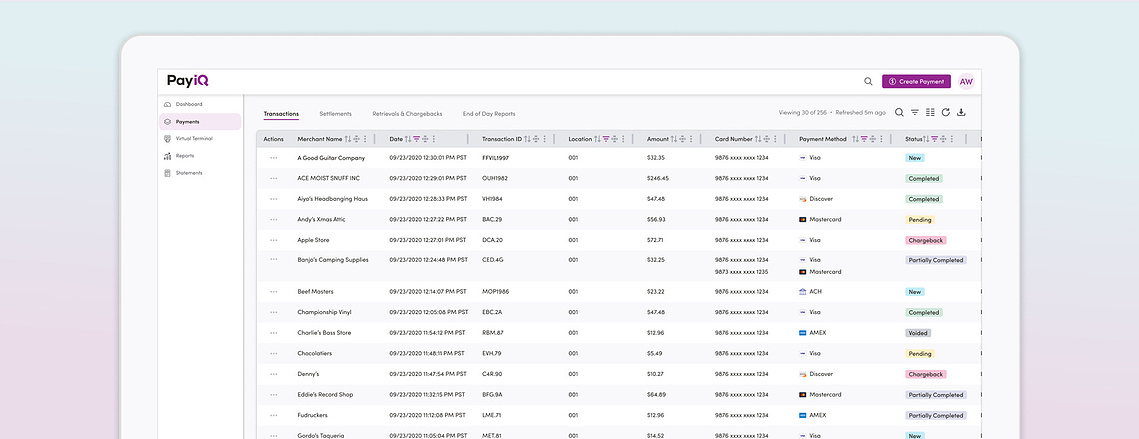Sort by Location column
Viewport: 1139px width, 439px height.
pos(597,139)
